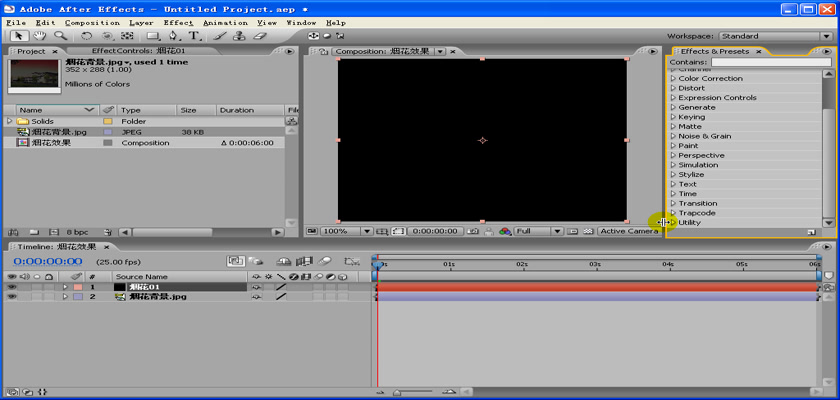Screen dimensions: 840x400
Task: Select the Rotation tool
Action: point(86,36)
